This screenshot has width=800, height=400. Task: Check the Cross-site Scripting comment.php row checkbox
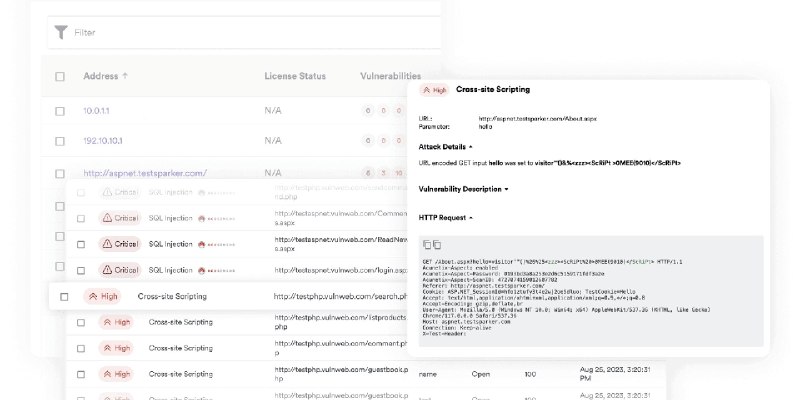coord(81,348)
